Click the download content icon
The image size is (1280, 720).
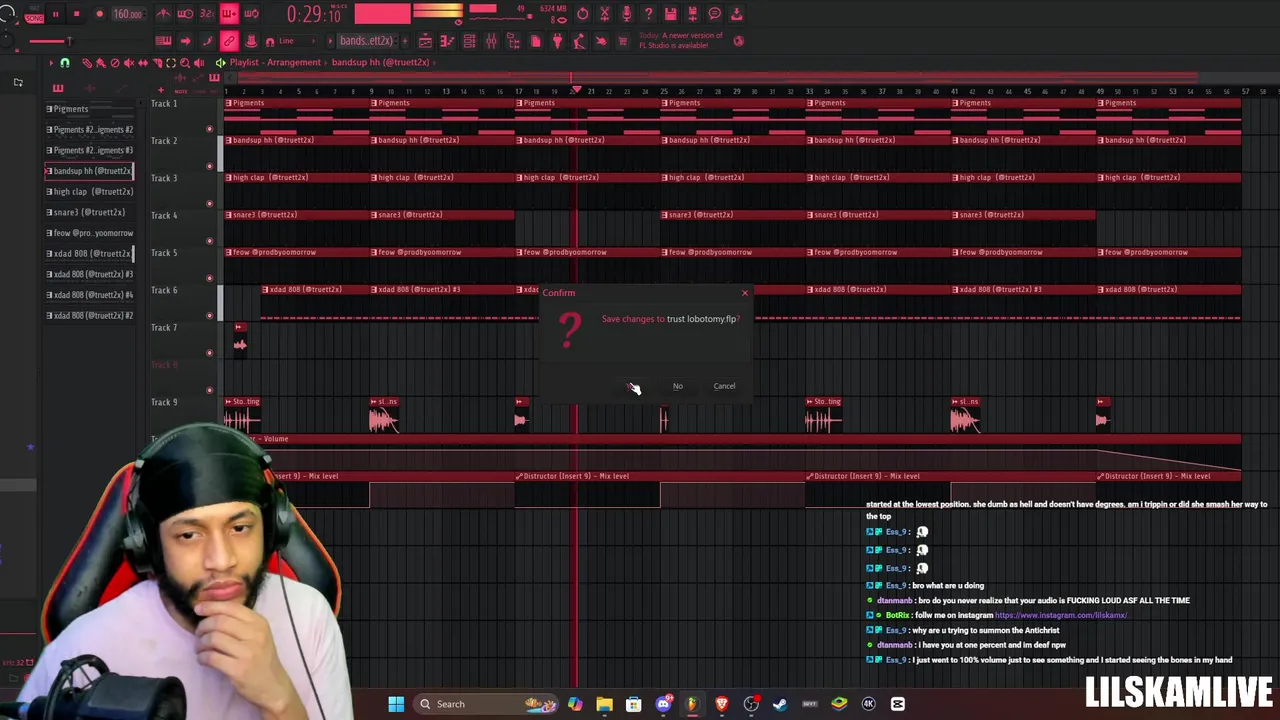click(737, 14)
